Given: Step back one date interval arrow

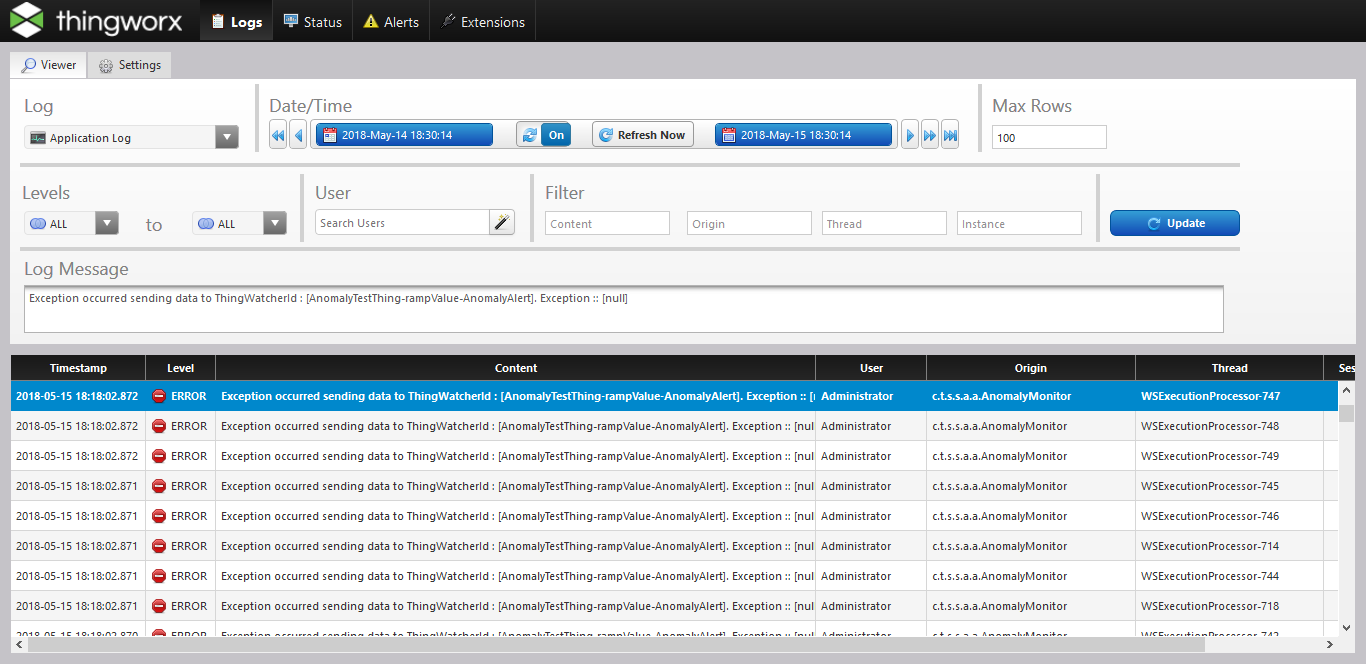Looking at the screenshot, I should (x=298, y=135).
